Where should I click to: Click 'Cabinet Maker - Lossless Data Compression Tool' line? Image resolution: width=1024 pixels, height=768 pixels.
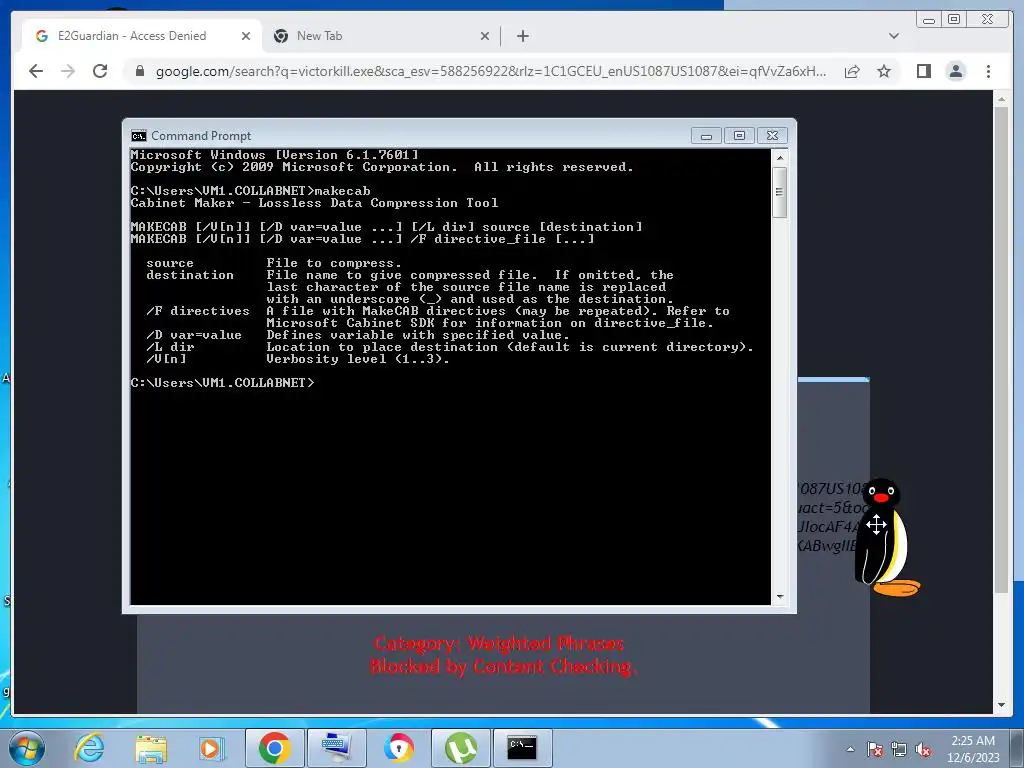tap(314, 203)
